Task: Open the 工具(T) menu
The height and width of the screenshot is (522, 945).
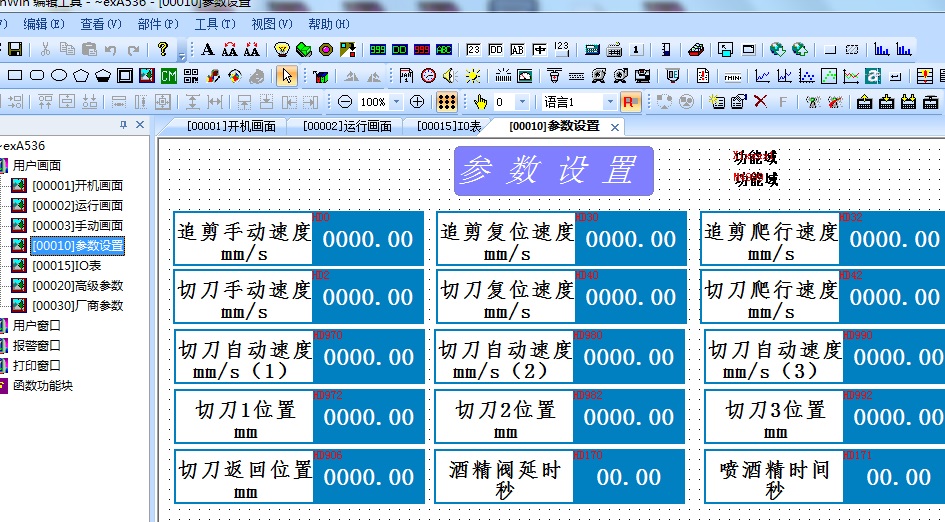Action: (215, 24)
